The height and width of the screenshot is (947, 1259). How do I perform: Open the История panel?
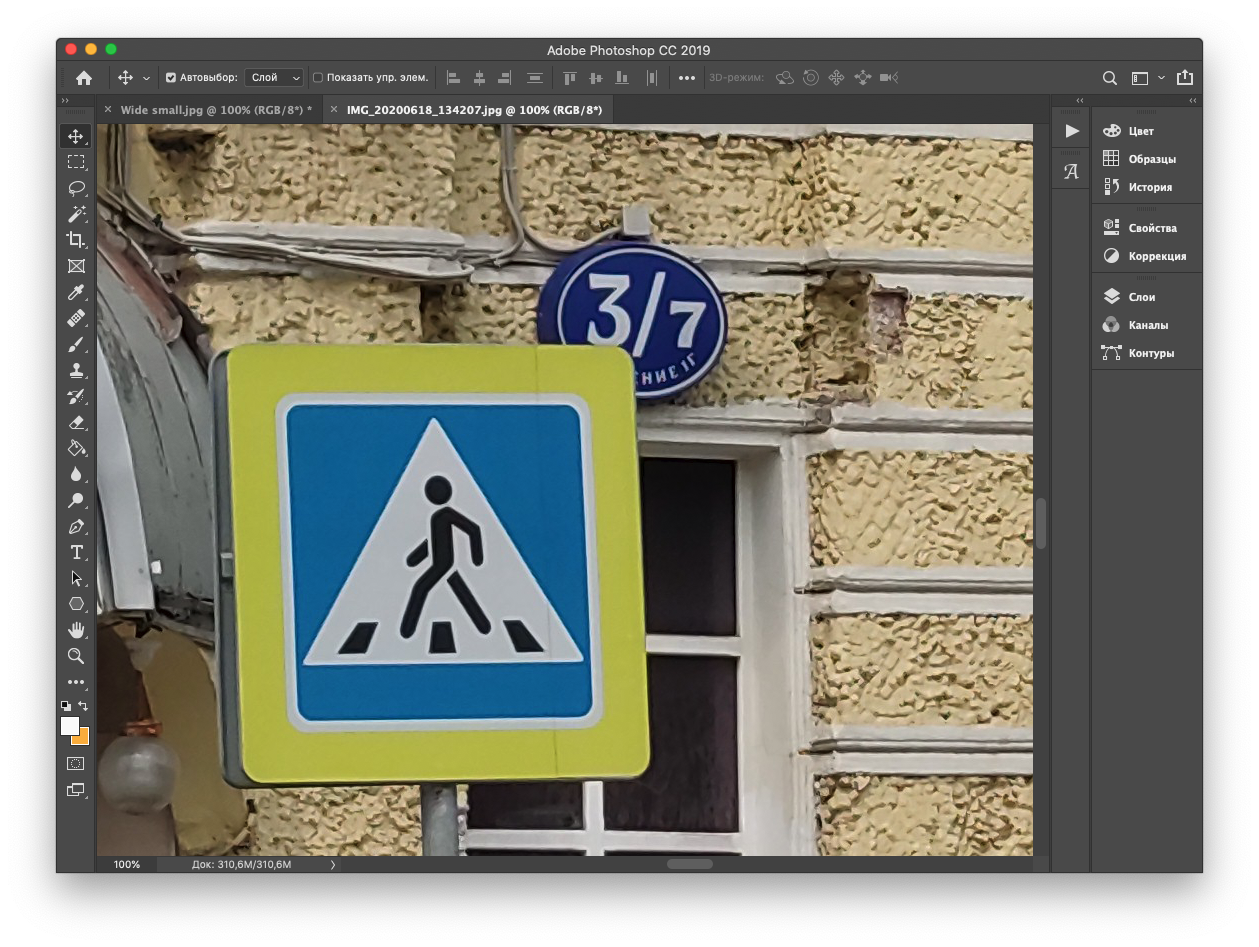(1149, 187)
